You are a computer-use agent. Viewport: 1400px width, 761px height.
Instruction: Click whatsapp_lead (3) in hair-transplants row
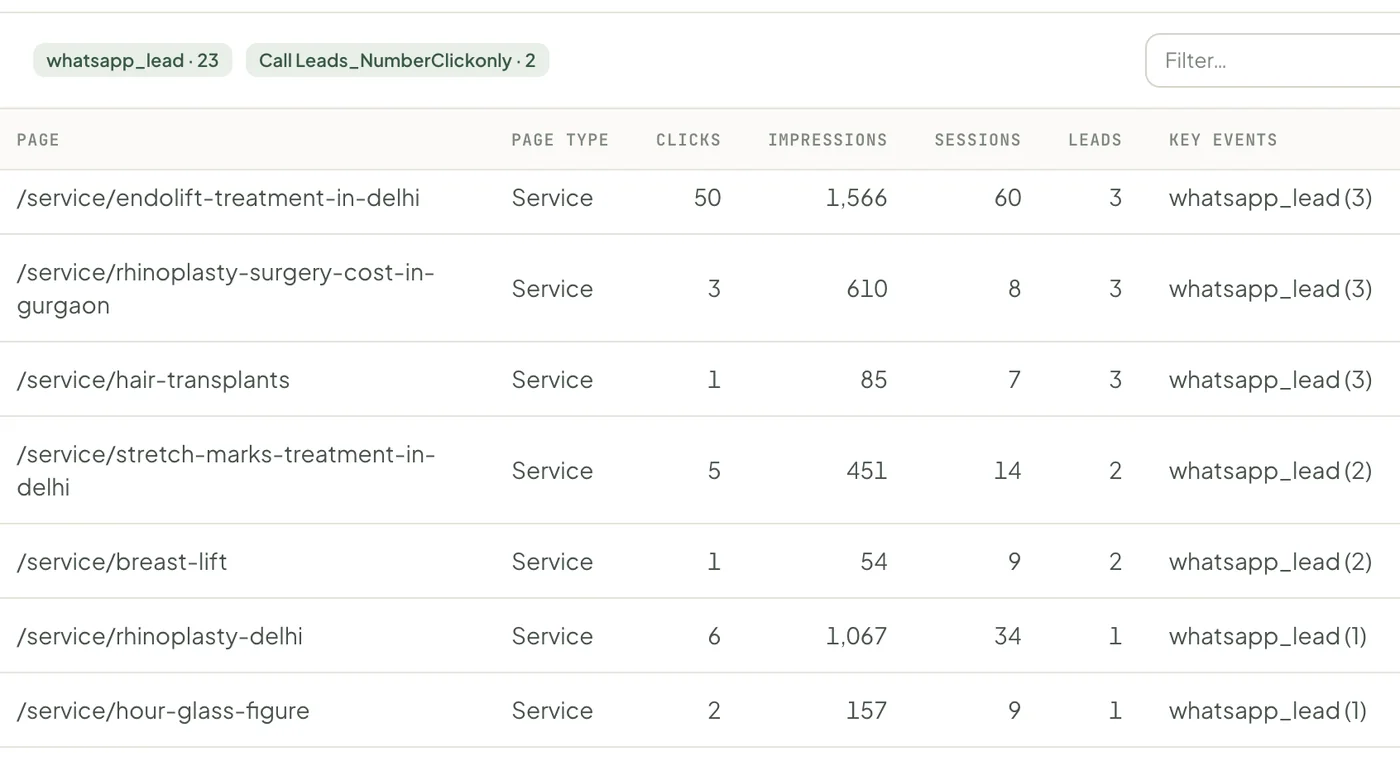pos(1270,380)
